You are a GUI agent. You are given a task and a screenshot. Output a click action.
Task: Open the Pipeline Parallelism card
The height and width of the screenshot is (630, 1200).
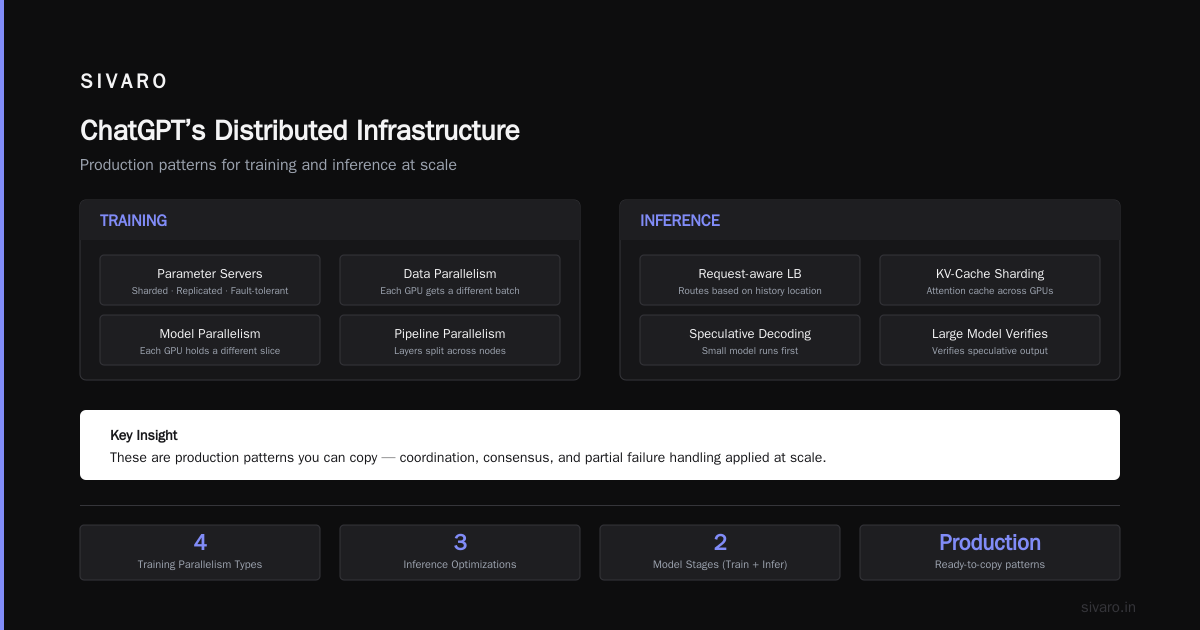(450, 340)
